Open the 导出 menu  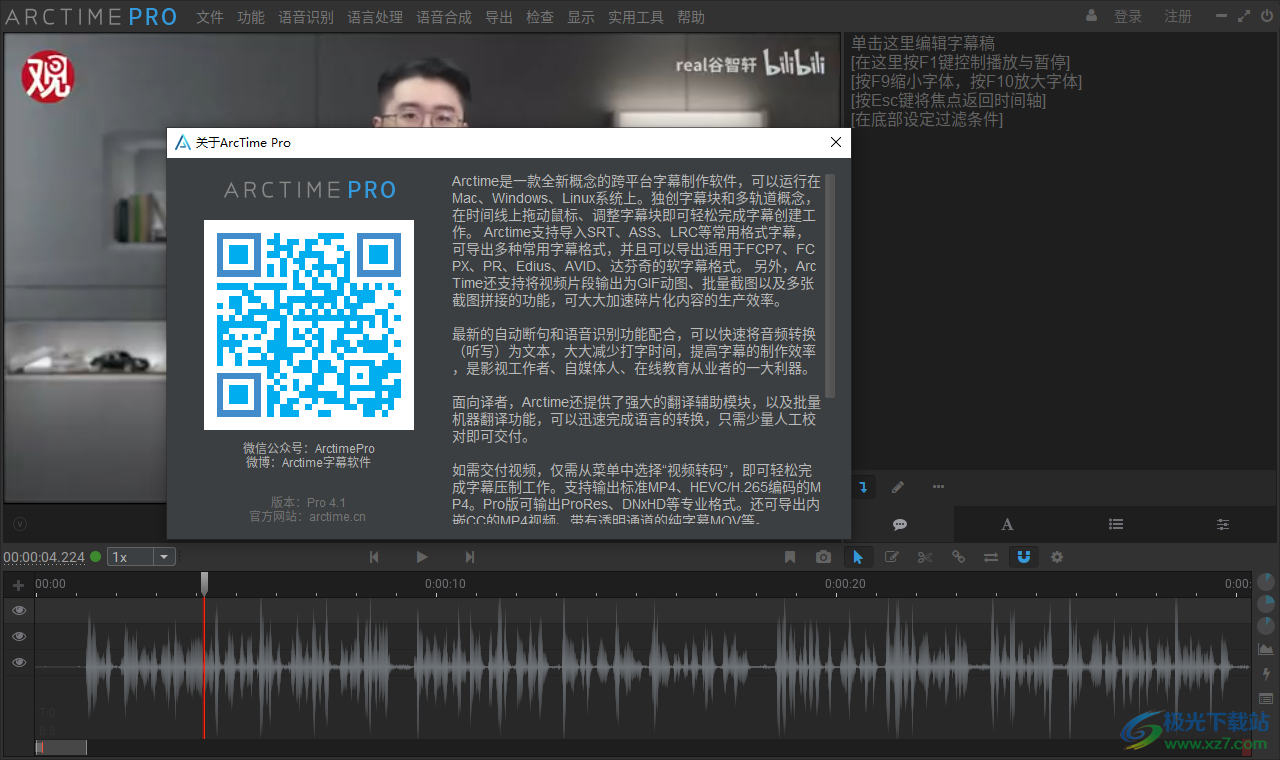tap(498, 17)
